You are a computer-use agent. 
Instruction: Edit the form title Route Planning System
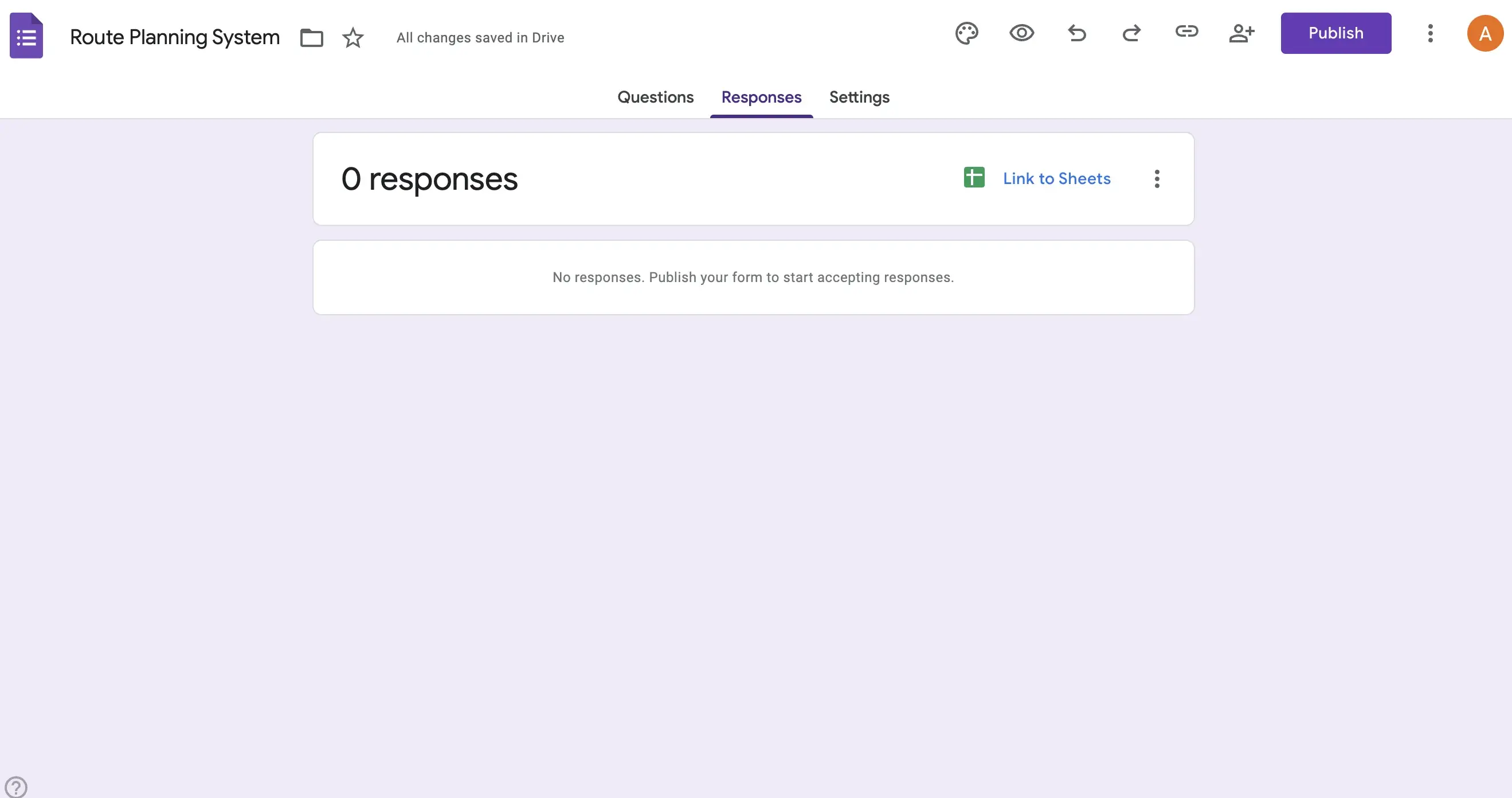174,37
